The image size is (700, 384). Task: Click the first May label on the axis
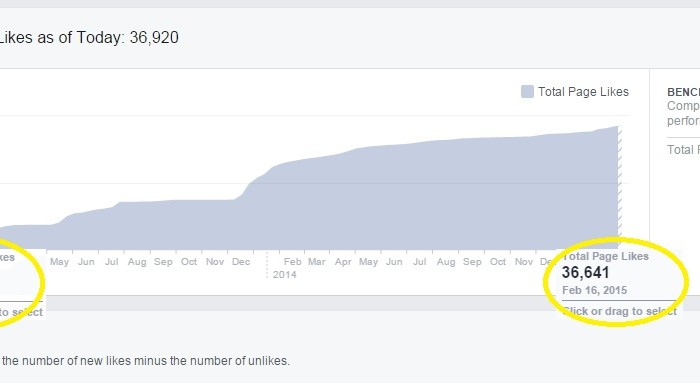pyautogui.click(x=59, y=262)
